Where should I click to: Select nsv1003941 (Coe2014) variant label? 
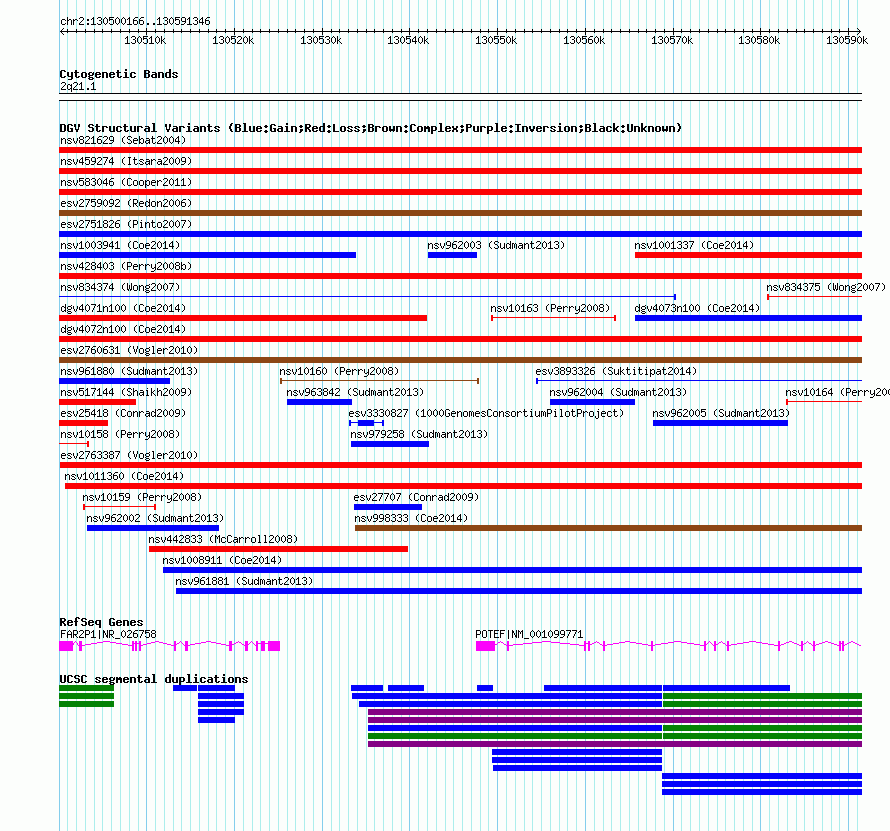(120, 245)
